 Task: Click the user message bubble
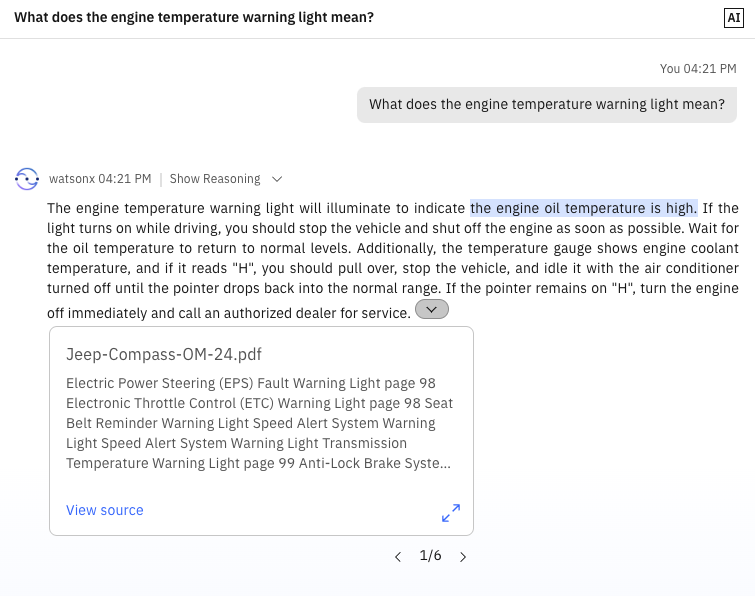547,104
